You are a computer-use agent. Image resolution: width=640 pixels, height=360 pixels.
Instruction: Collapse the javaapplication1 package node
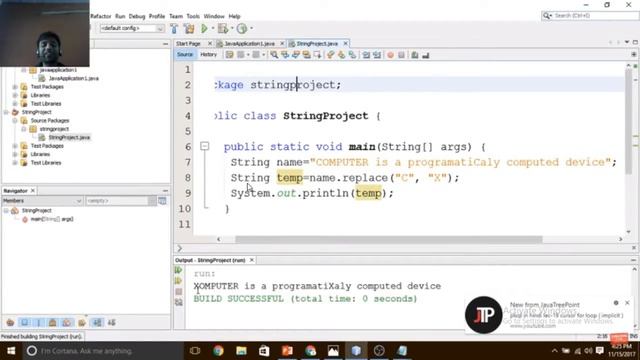click(x=24, y=70)
